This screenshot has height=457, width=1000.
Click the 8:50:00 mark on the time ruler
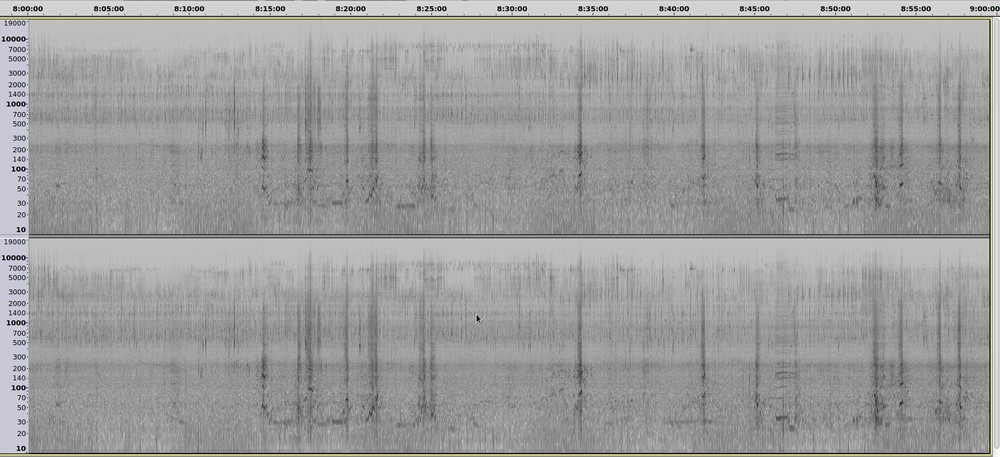(x=835, y=8)
